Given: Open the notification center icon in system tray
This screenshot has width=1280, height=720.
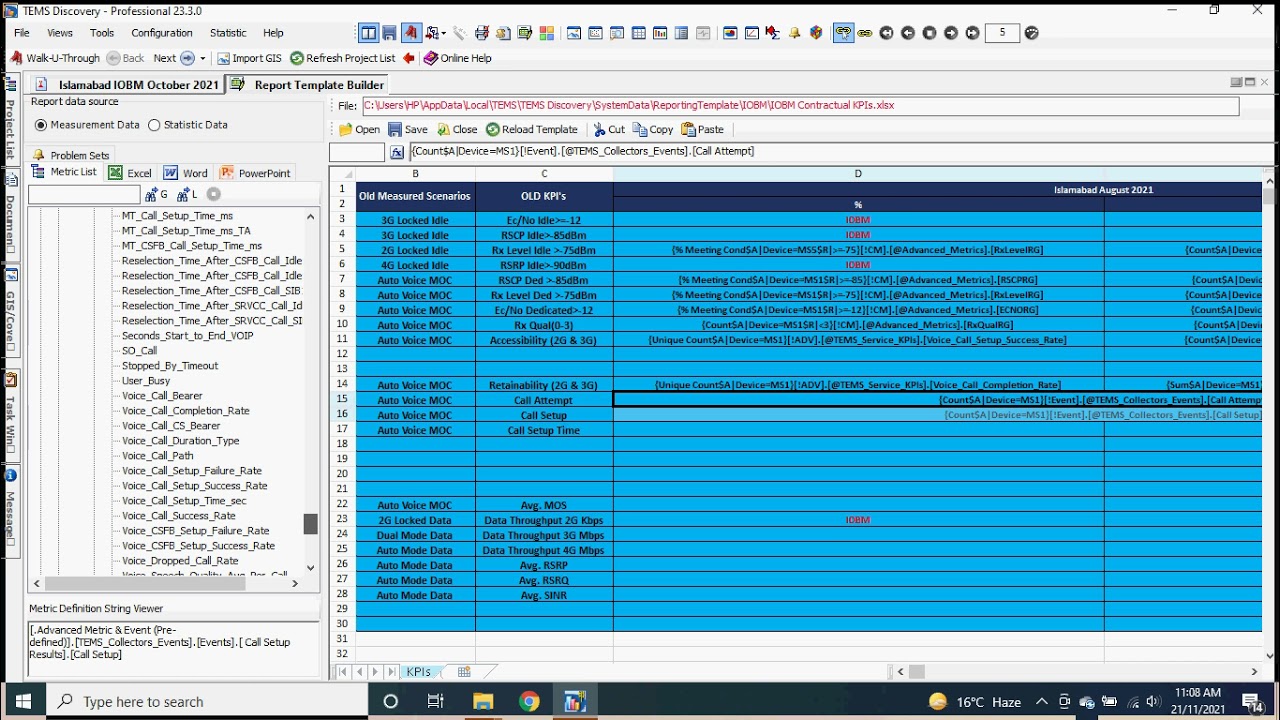Looking at the screenshot, I should [1251, 701].
